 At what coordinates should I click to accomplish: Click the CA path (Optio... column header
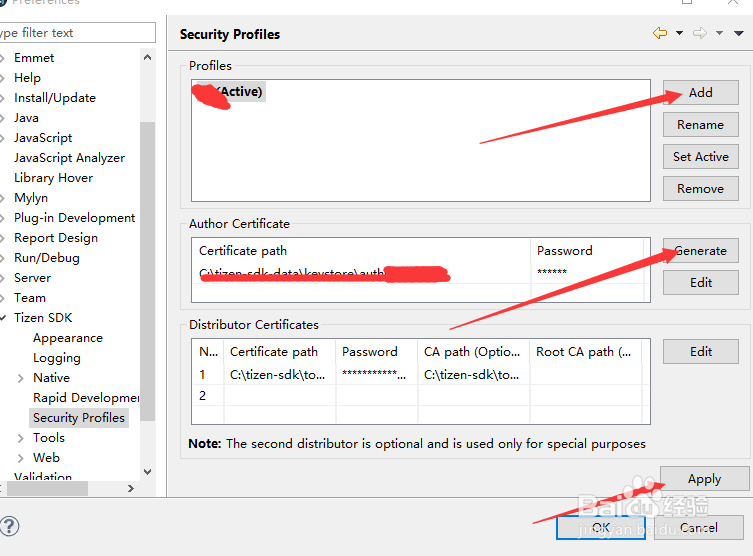point(474,352)
